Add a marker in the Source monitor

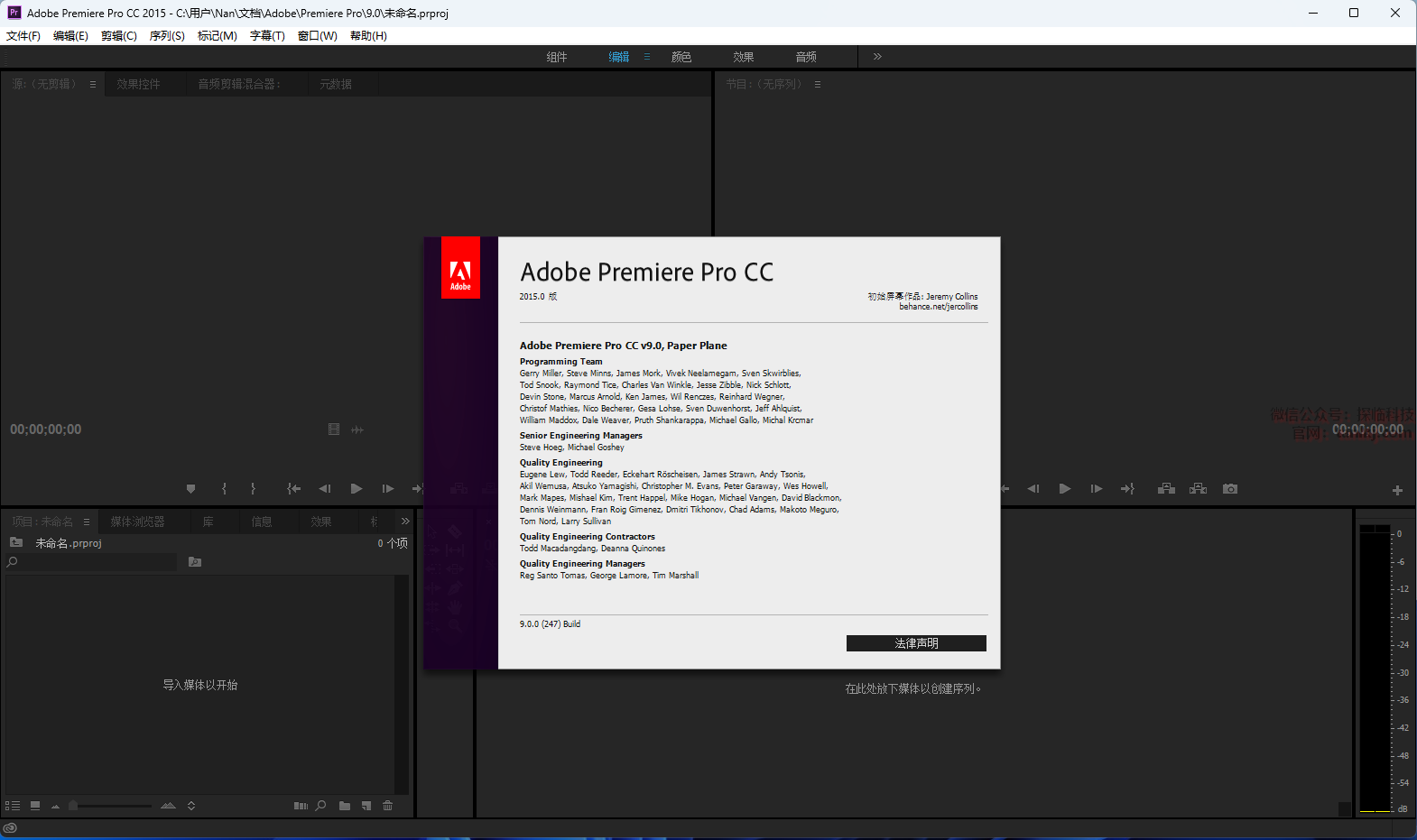[x=190, y=489]
